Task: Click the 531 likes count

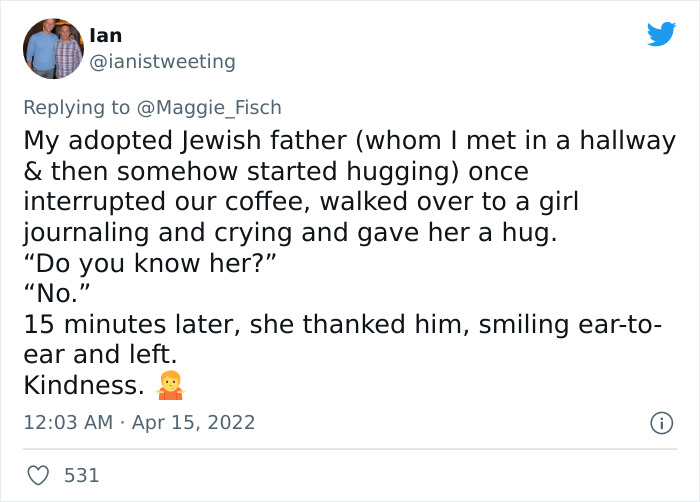Action: point(82,476)
